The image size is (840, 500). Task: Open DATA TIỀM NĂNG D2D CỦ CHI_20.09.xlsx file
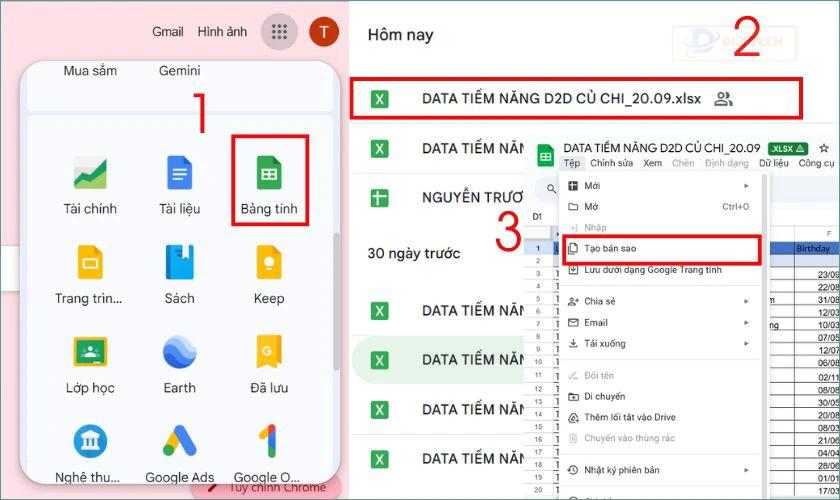pos(576,99)
